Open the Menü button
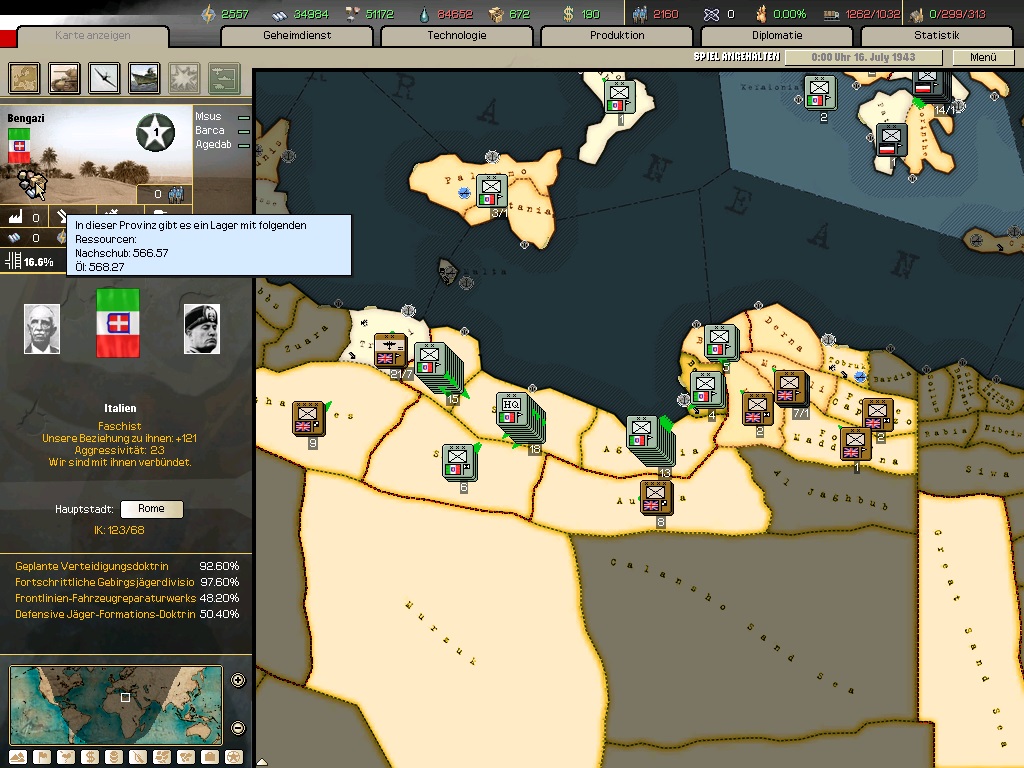The height and width of the screenshot is (768, 1024). click(x=984, y=57)
